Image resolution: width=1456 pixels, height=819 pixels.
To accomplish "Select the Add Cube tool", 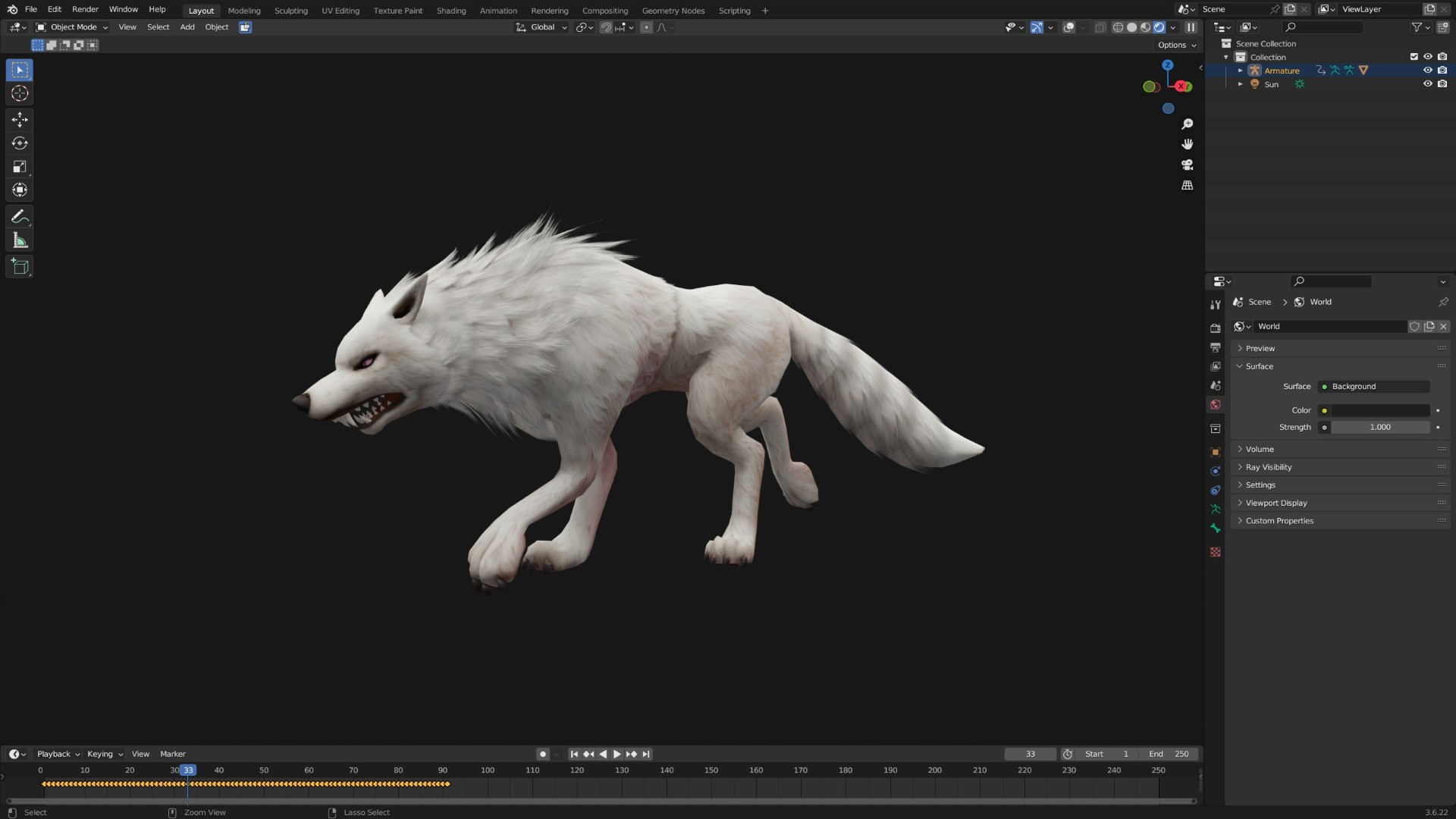I will [20, 267].
